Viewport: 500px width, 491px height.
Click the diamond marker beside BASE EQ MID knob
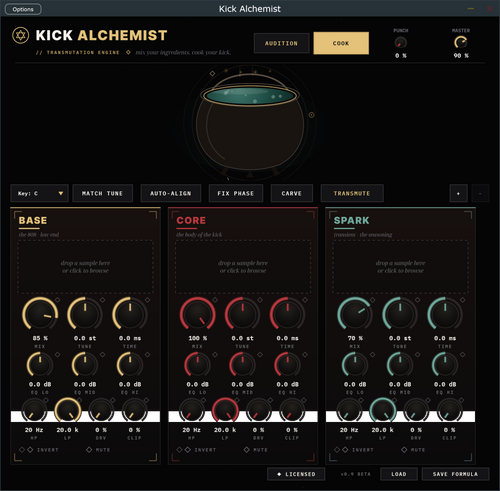(x=102, y=355)
